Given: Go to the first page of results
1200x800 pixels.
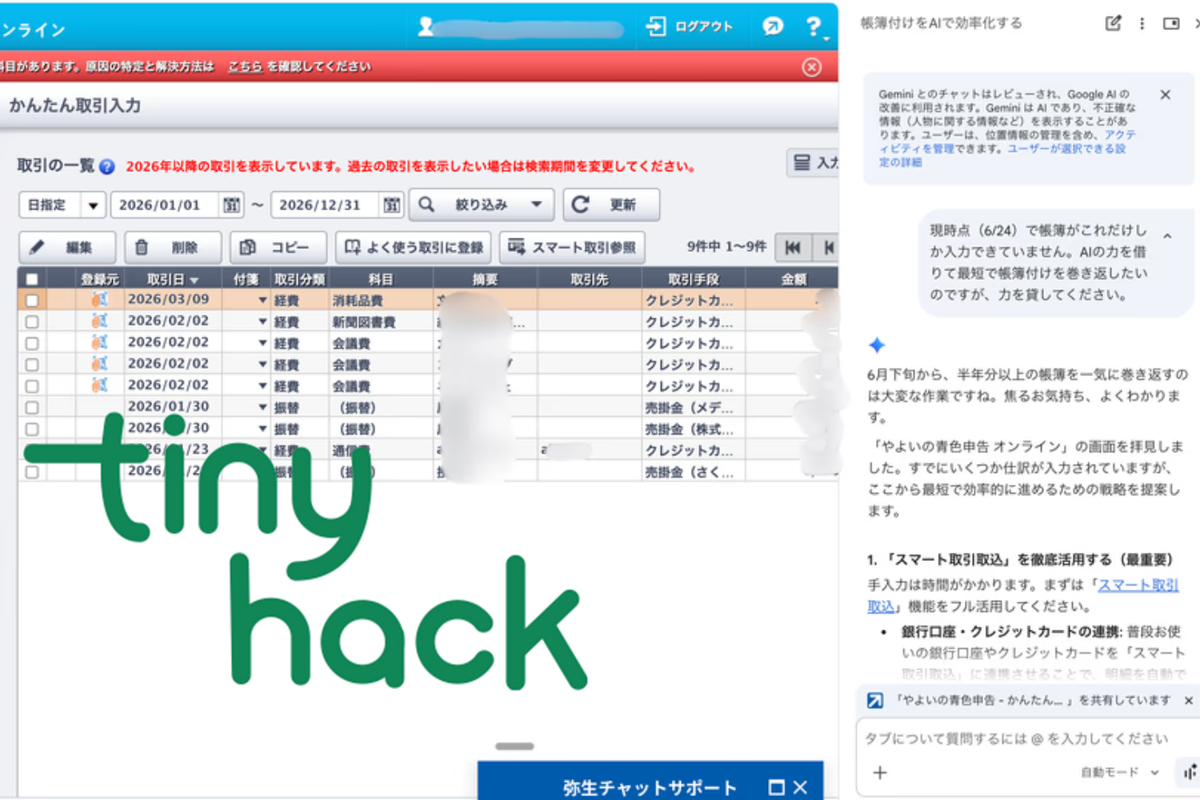Looking at the screenshot, I should coord(793,247).
